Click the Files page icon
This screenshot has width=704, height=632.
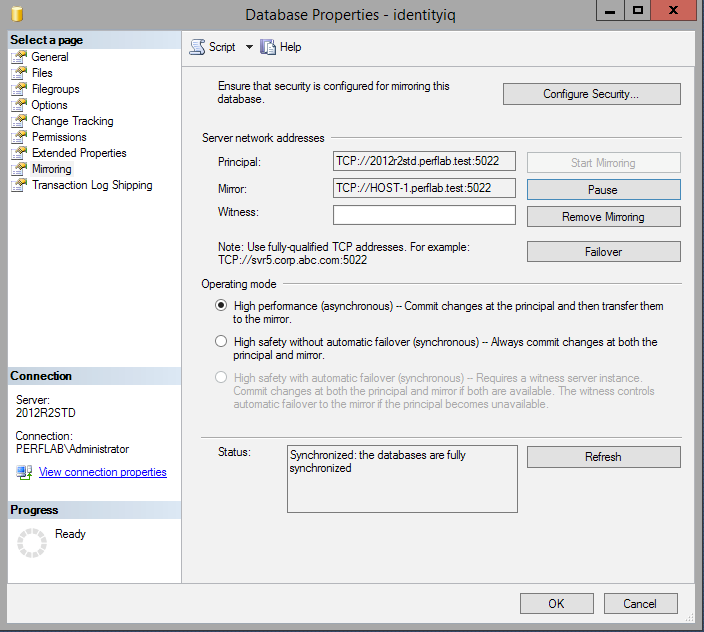point(19,73)
